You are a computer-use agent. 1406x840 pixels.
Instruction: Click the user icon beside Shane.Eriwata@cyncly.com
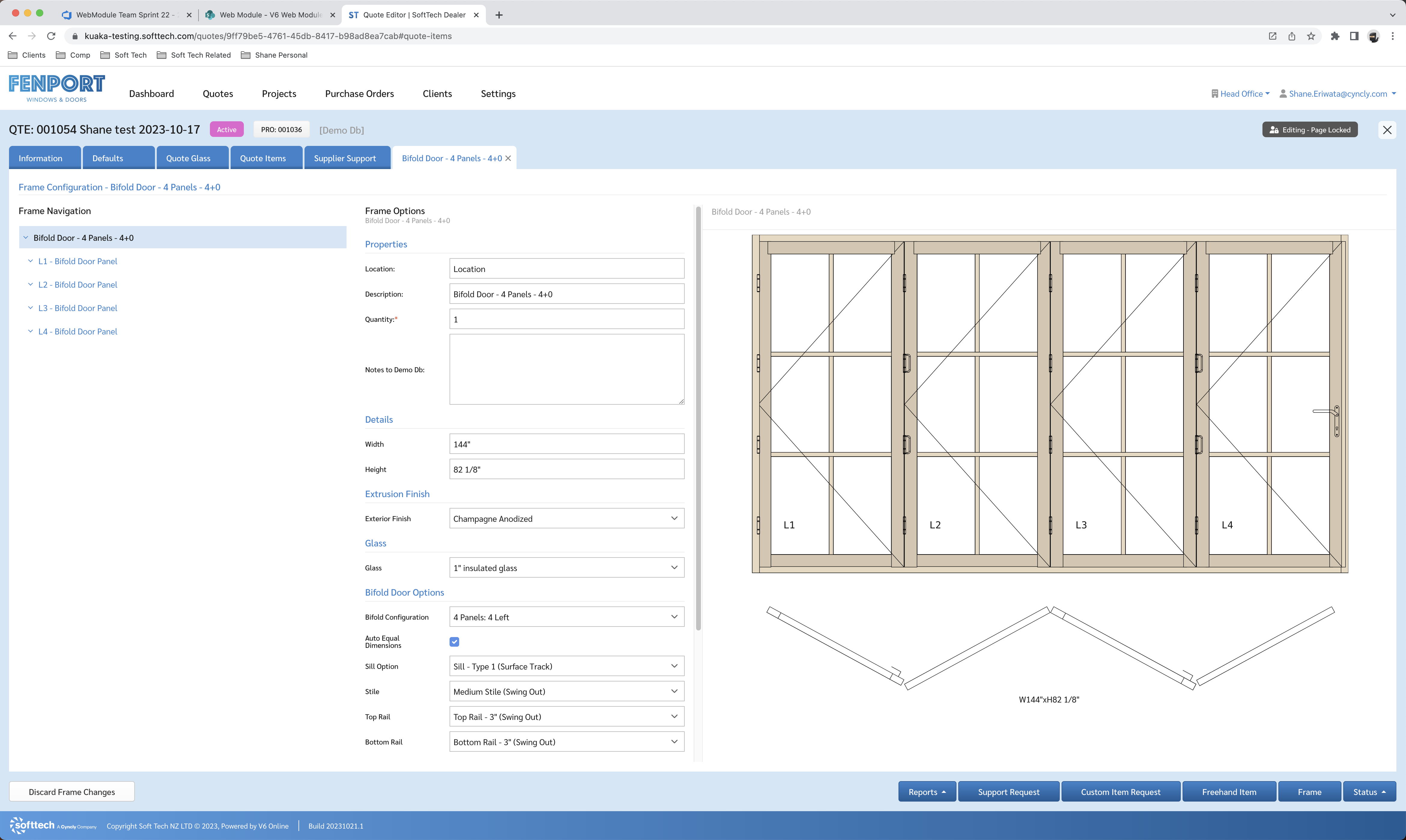1284,93
